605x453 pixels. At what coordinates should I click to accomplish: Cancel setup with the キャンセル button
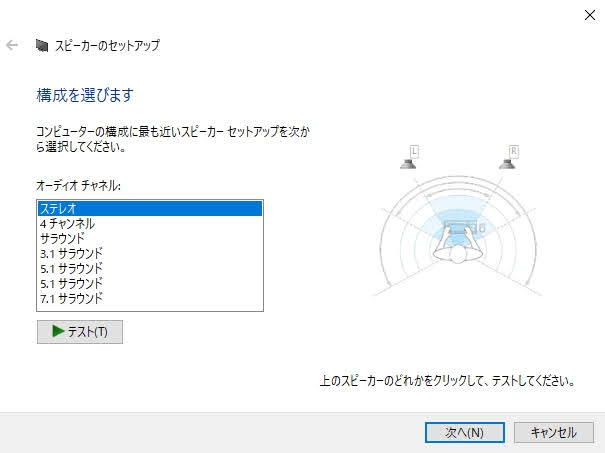pyautogui.click(x=553, y=432)
